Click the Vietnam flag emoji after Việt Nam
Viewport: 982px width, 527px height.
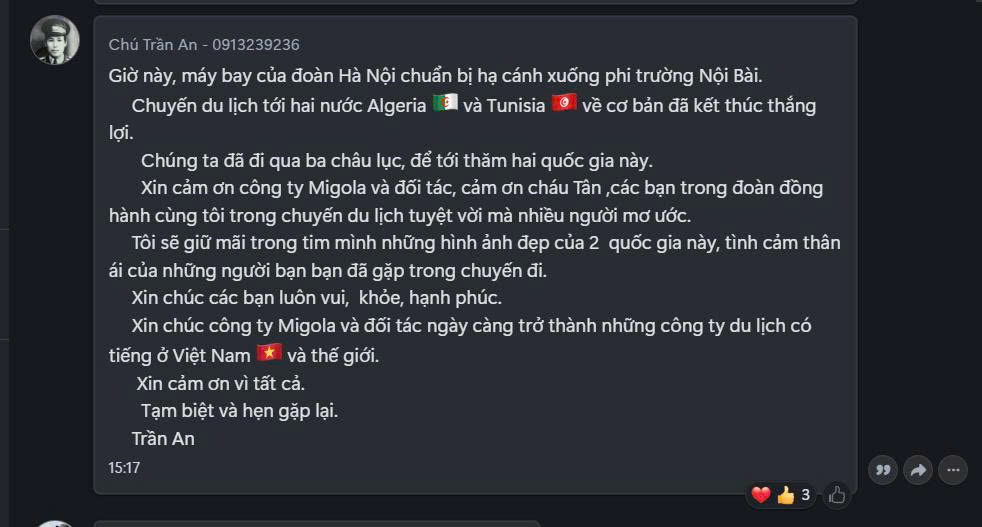click(x=269, y=353)
